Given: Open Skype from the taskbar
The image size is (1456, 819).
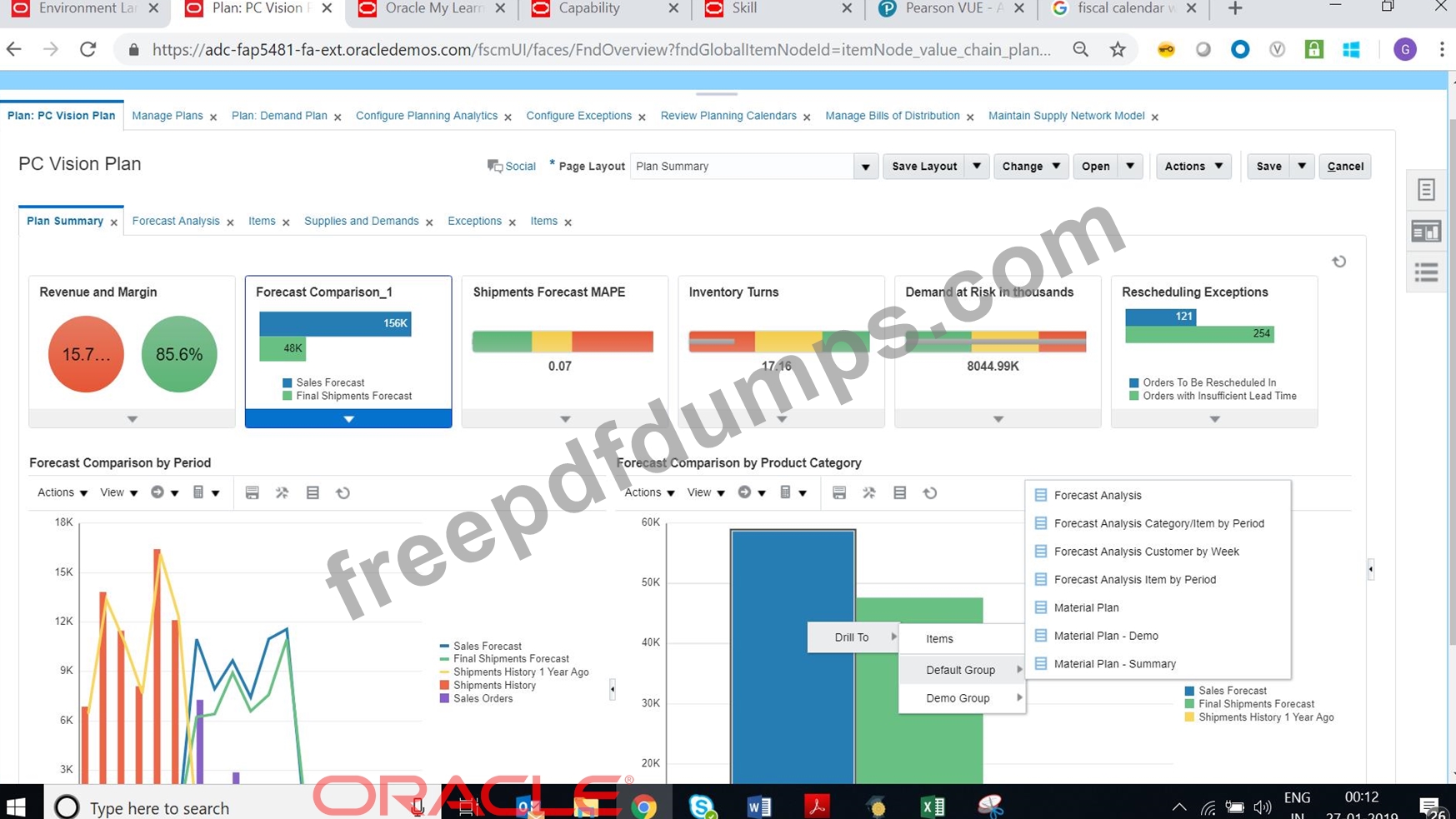Looking at the screenshot, I should point(702,806).
